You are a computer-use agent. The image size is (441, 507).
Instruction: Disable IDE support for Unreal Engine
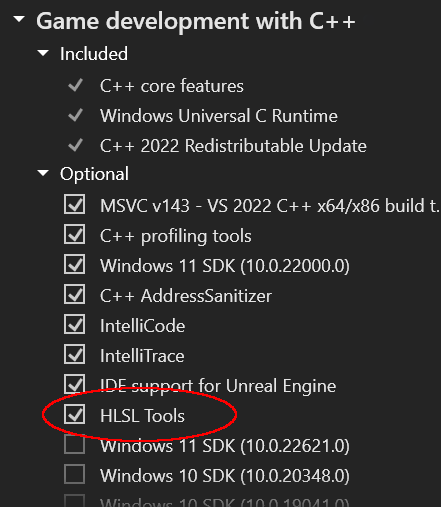point(74,384)
